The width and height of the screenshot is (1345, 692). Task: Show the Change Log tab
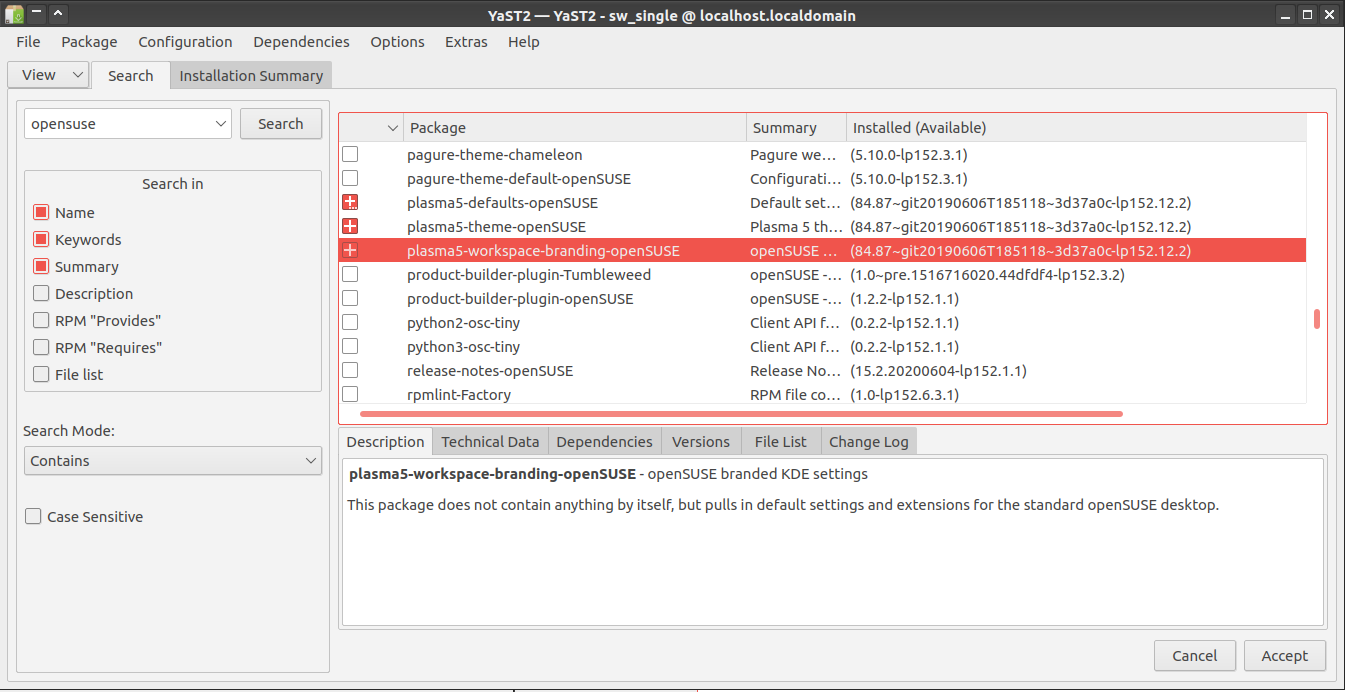868,441
